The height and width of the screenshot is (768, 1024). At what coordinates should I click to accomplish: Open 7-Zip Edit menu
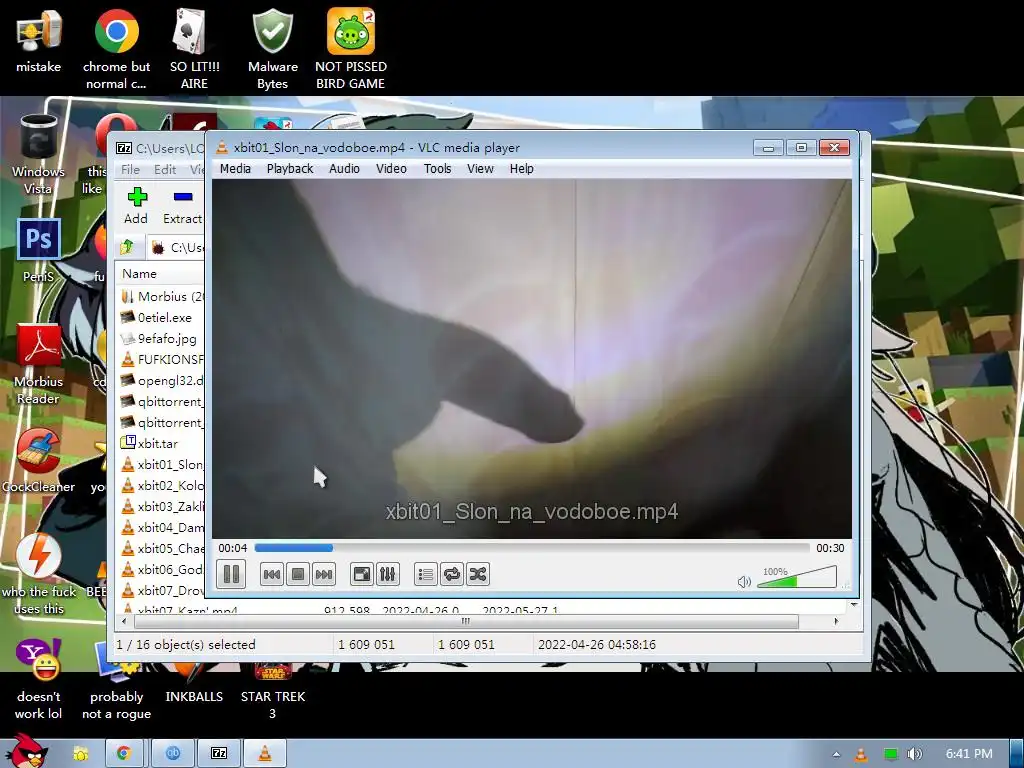point(165,169)
